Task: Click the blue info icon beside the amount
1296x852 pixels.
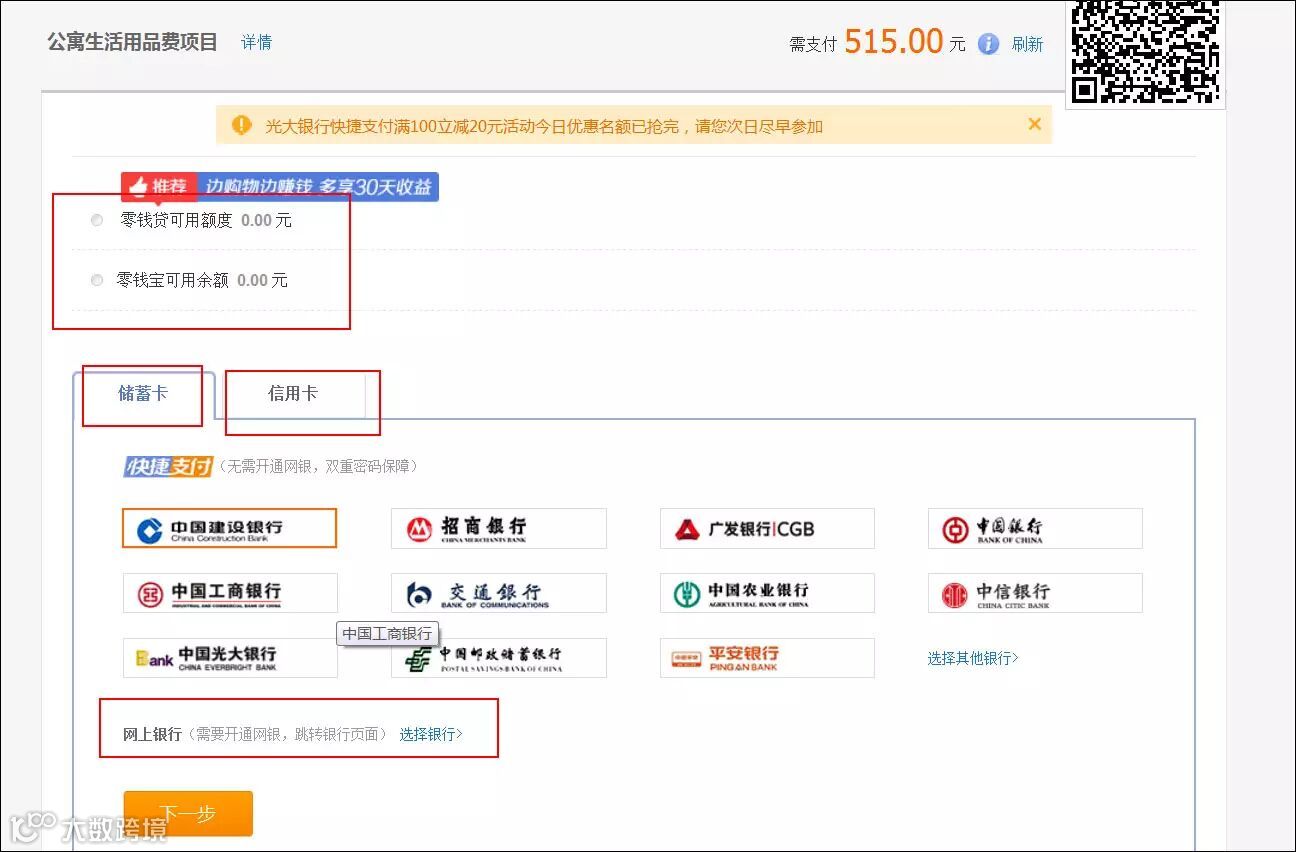Action: click(988, 44)
